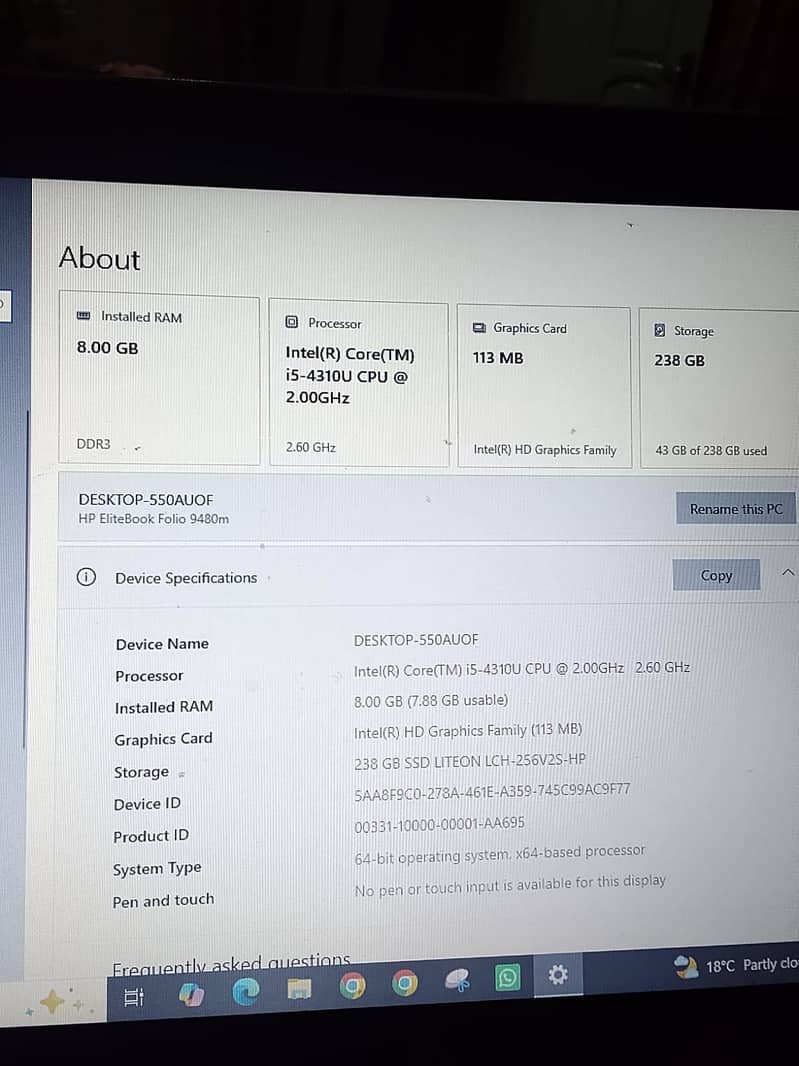799x1066 pixels.
Task: Open the Frequently asked questions section
Action: point(231,964)
